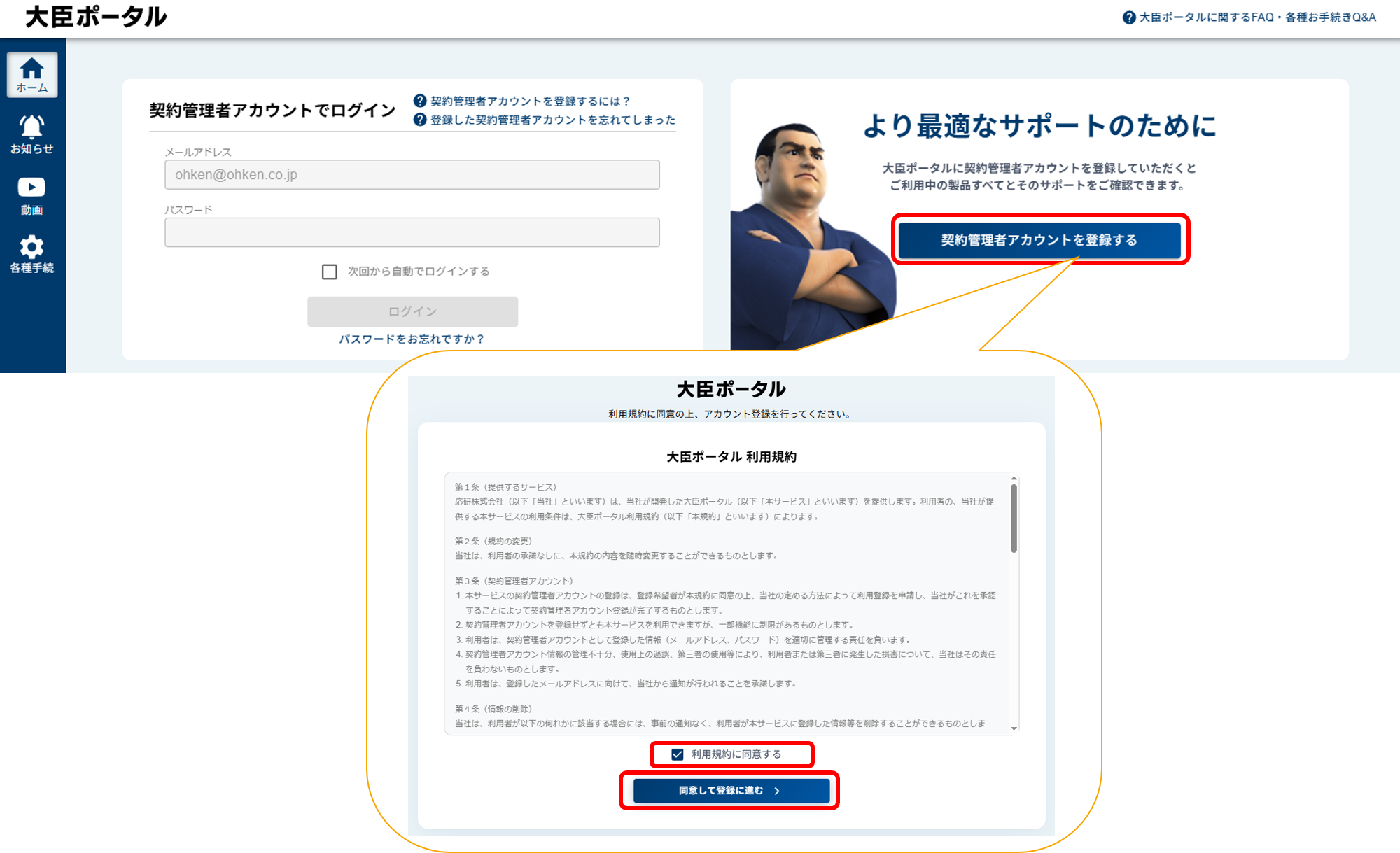Click the 契約管理者アカウントでログイン heading
Viewport: 1400px width, 853px height.
point(272,111)
